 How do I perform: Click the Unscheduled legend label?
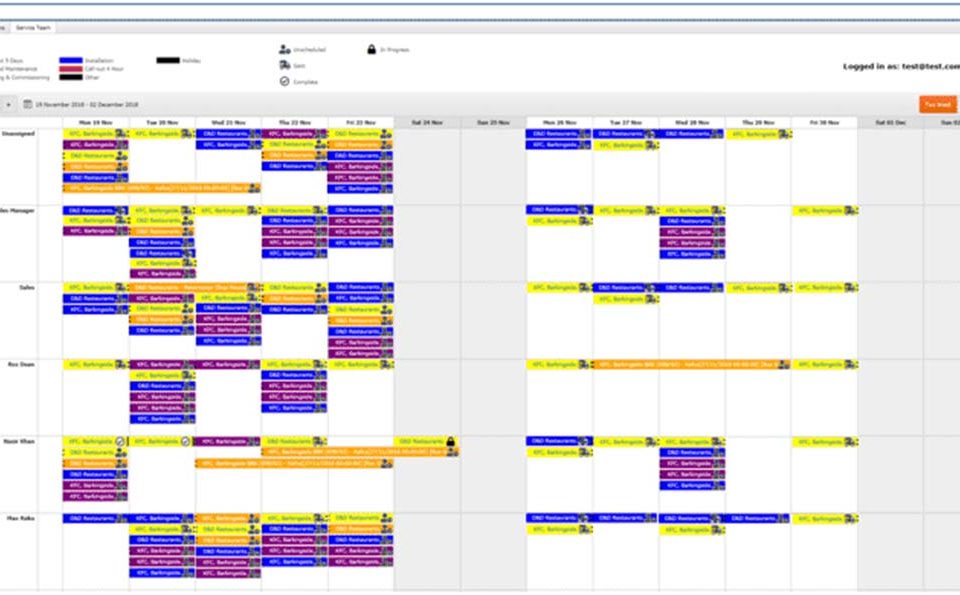tap(309, 50)
